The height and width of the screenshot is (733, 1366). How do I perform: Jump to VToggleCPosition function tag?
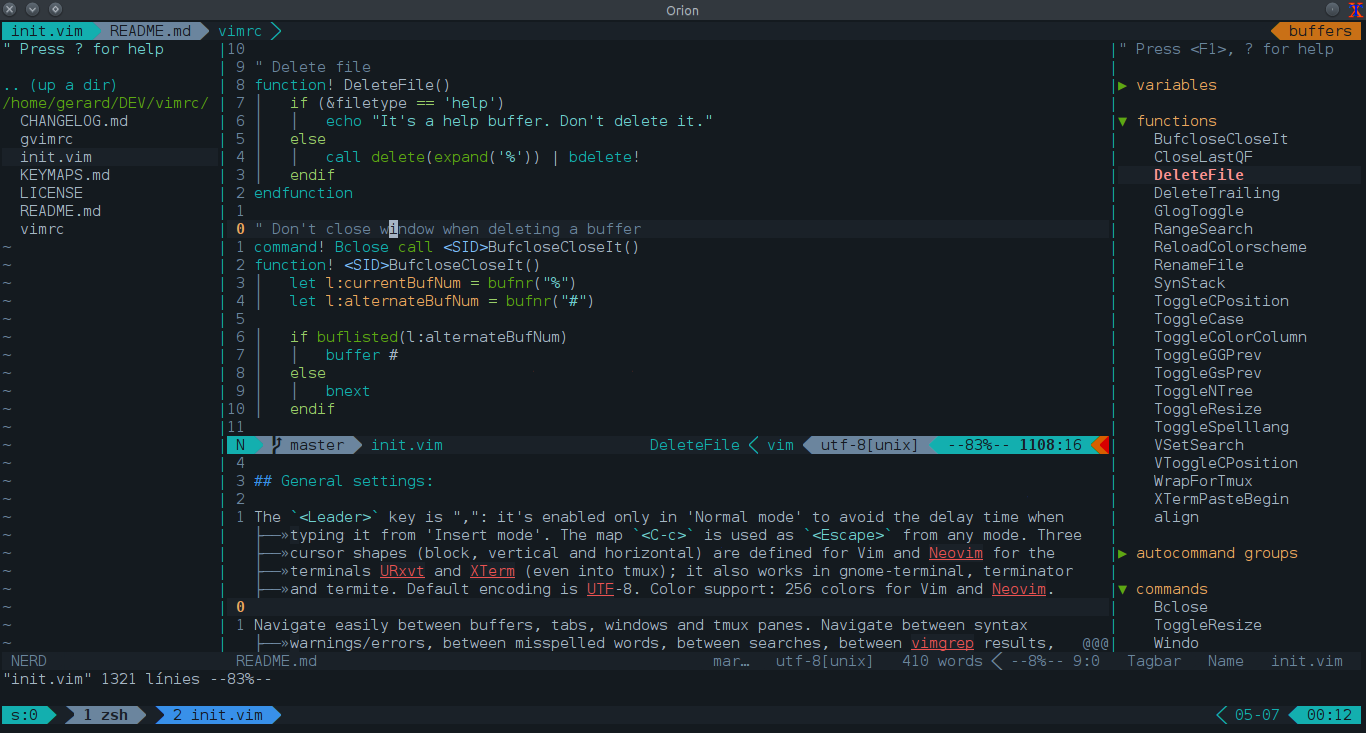click(1226, 463)
